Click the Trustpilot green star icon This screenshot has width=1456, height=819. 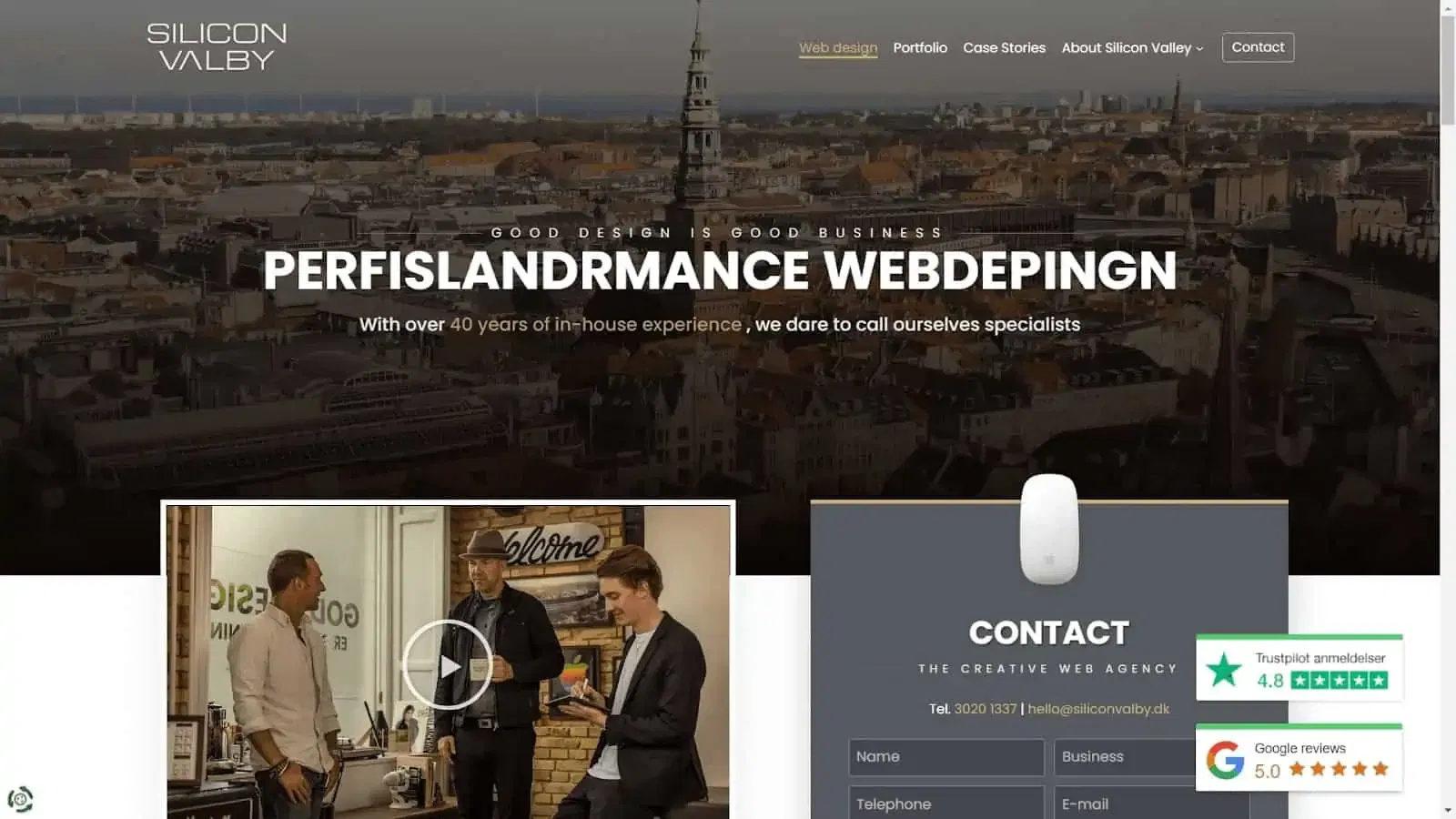pos(1224,670)
